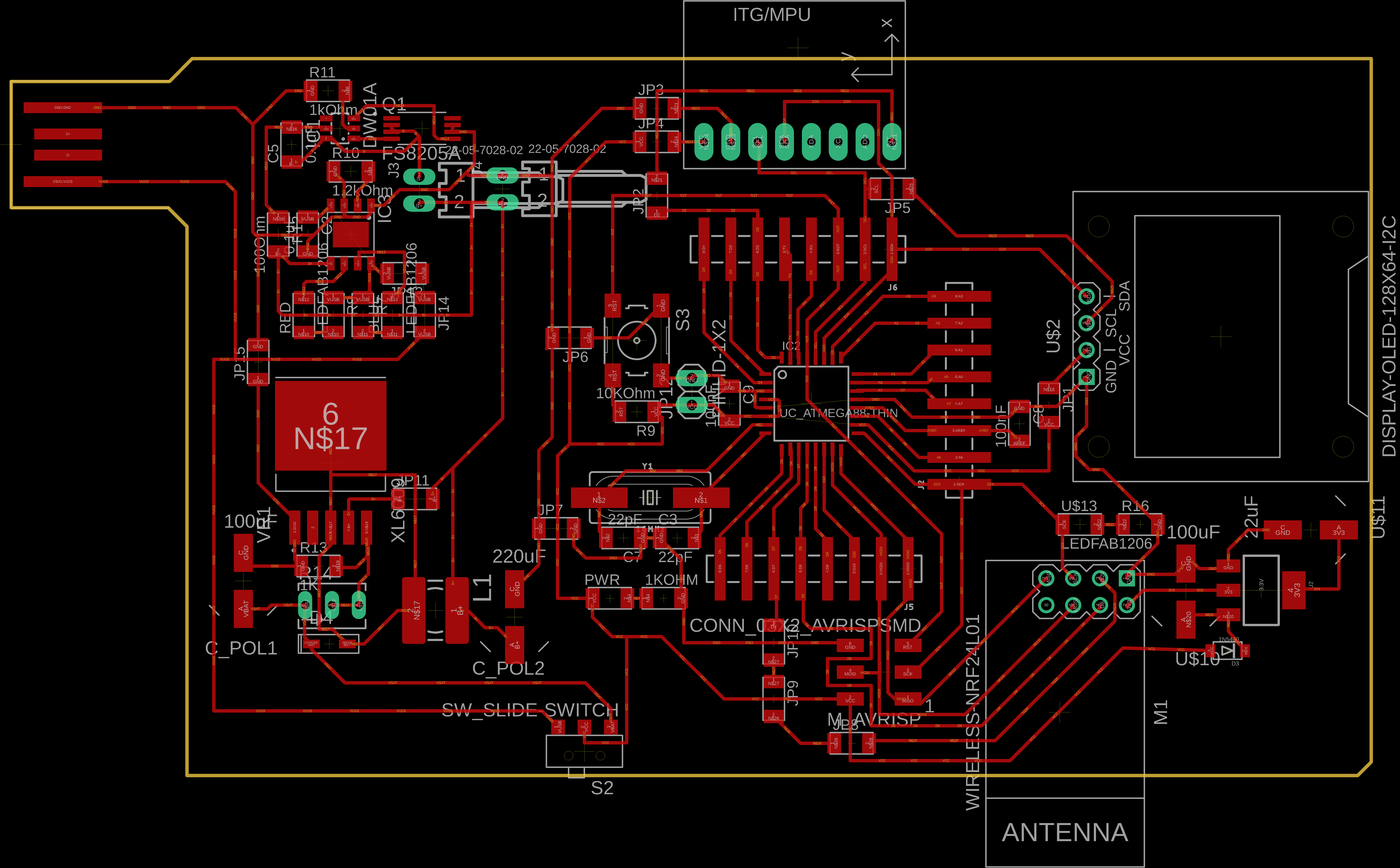Click the S2 switch designator
Screen dimensions: 1400x868
(602, 788)
